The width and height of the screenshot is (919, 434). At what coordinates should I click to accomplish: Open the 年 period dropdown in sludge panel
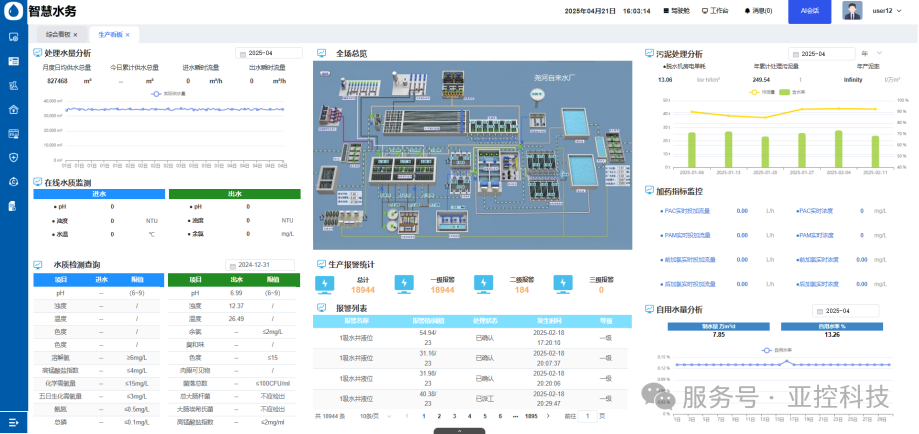pyautogui.click(x=871, y=53)
